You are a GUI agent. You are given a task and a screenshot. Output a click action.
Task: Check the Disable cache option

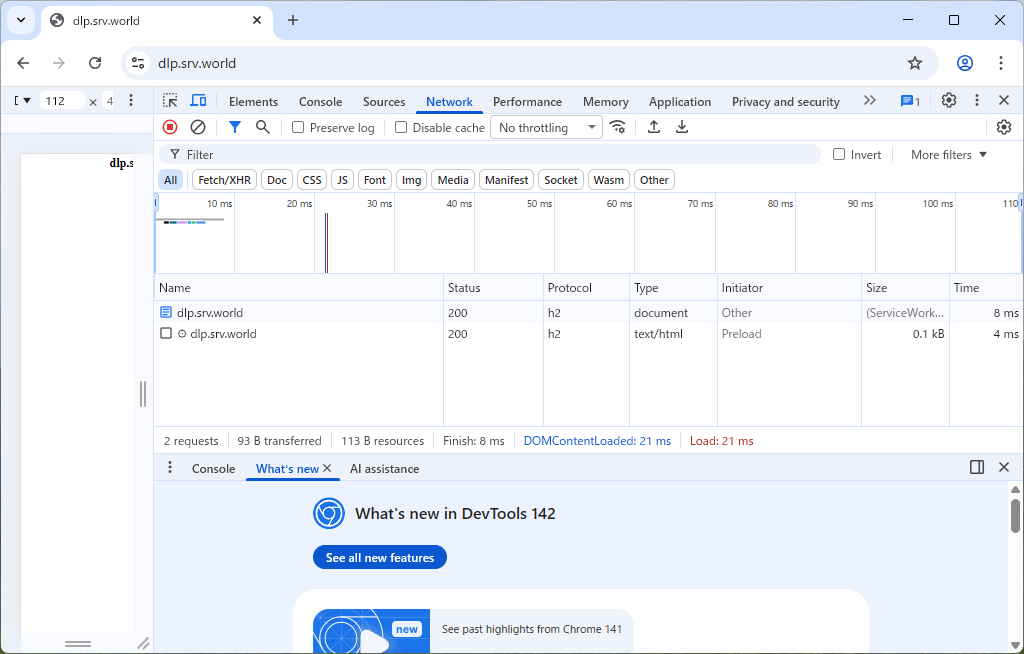click(x=401, y=128)
